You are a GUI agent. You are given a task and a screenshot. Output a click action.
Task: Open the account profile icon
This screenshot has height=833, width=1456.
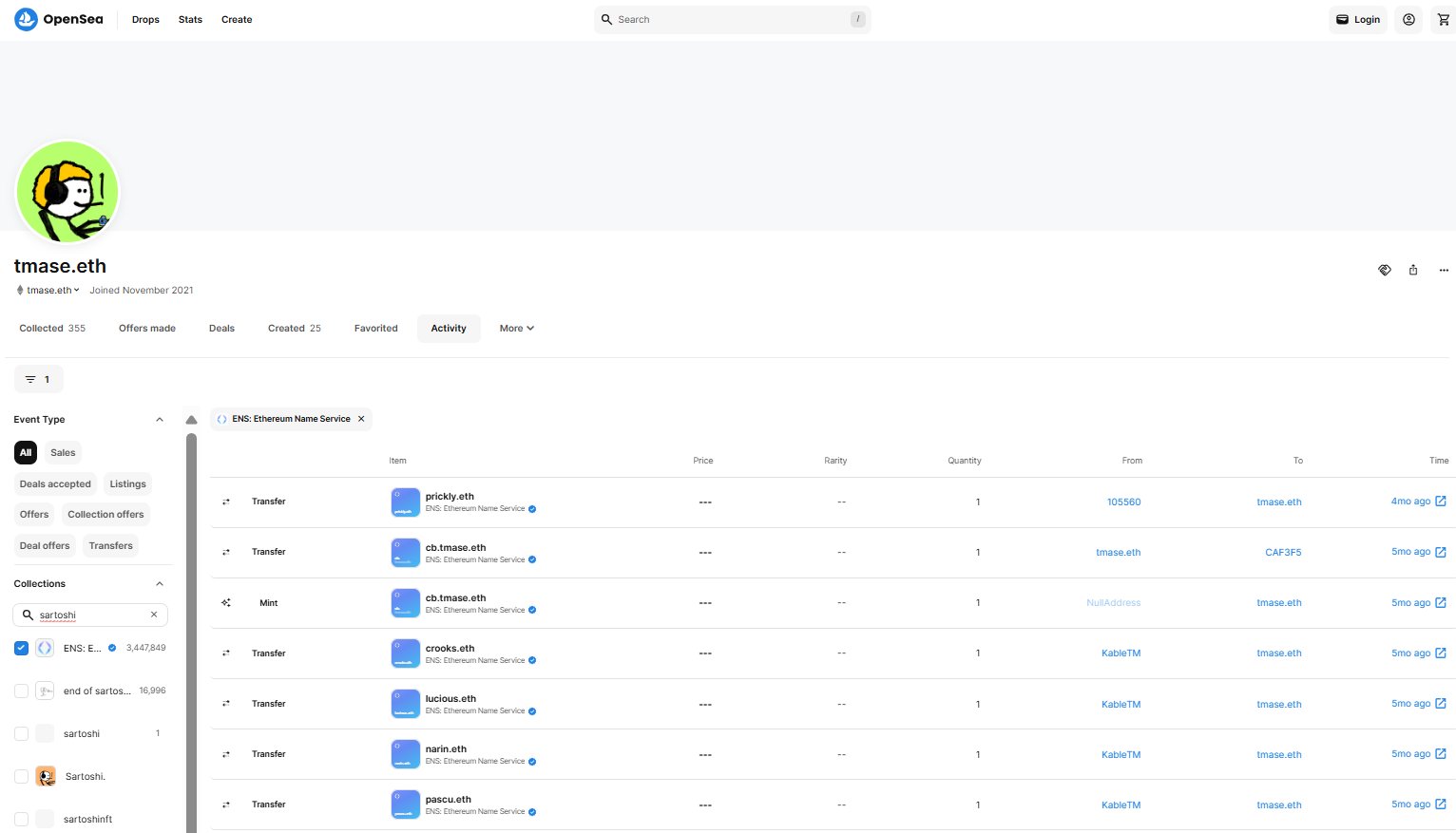(x=1408, y=19)
